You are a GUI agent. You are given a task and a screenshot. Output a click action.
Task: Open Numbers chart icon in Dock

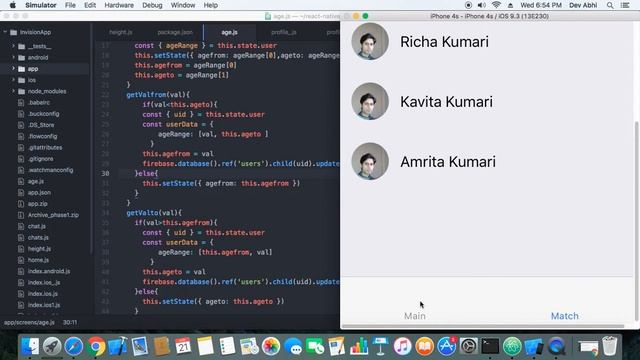click(359, 346)
